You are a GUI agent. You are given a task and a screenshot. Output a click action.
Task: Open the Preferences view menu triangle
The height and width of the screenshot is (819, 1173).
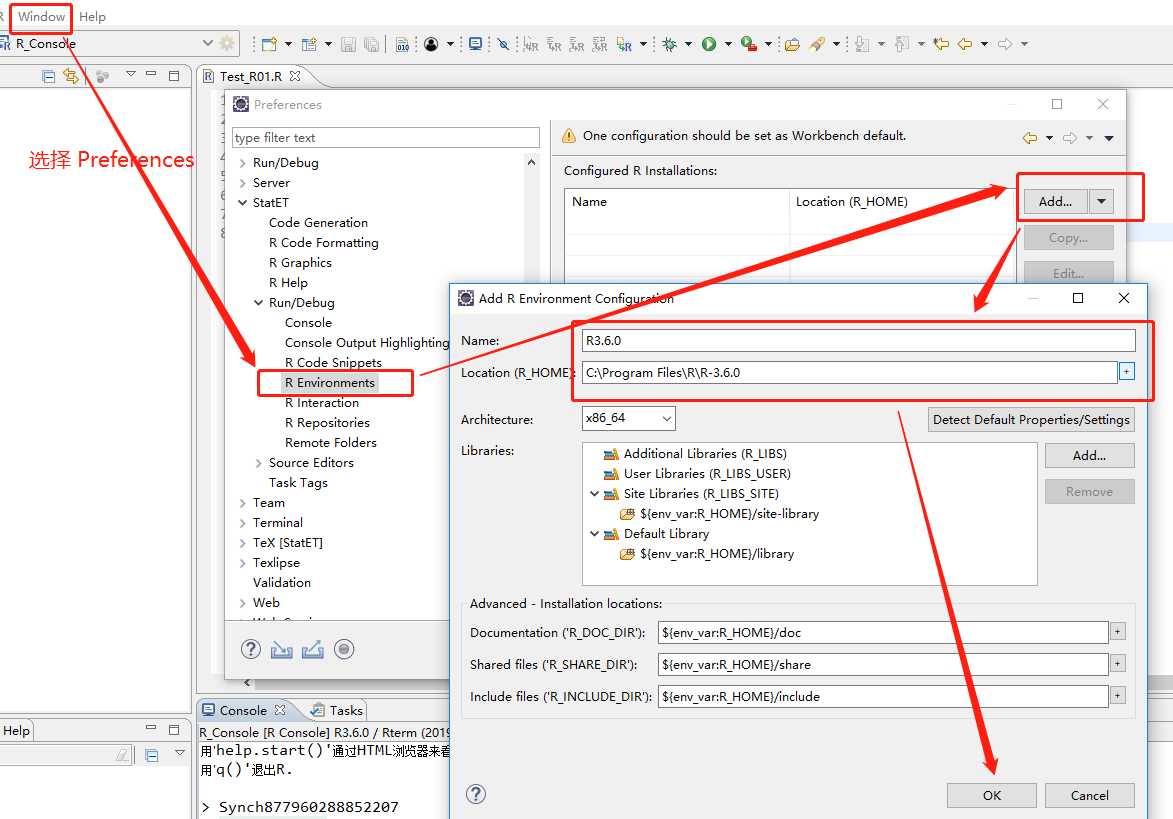1109,138
